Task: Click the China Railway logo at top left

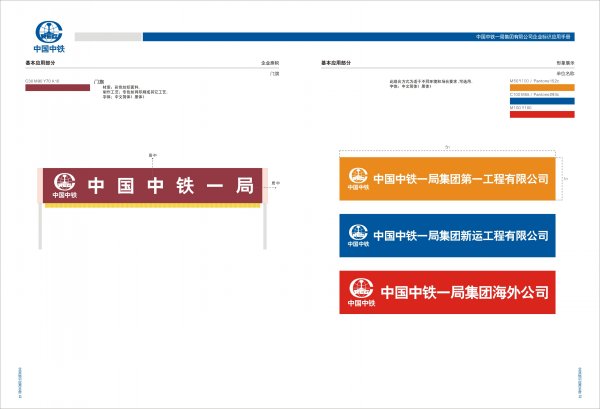Action: (x=47, y=35)
